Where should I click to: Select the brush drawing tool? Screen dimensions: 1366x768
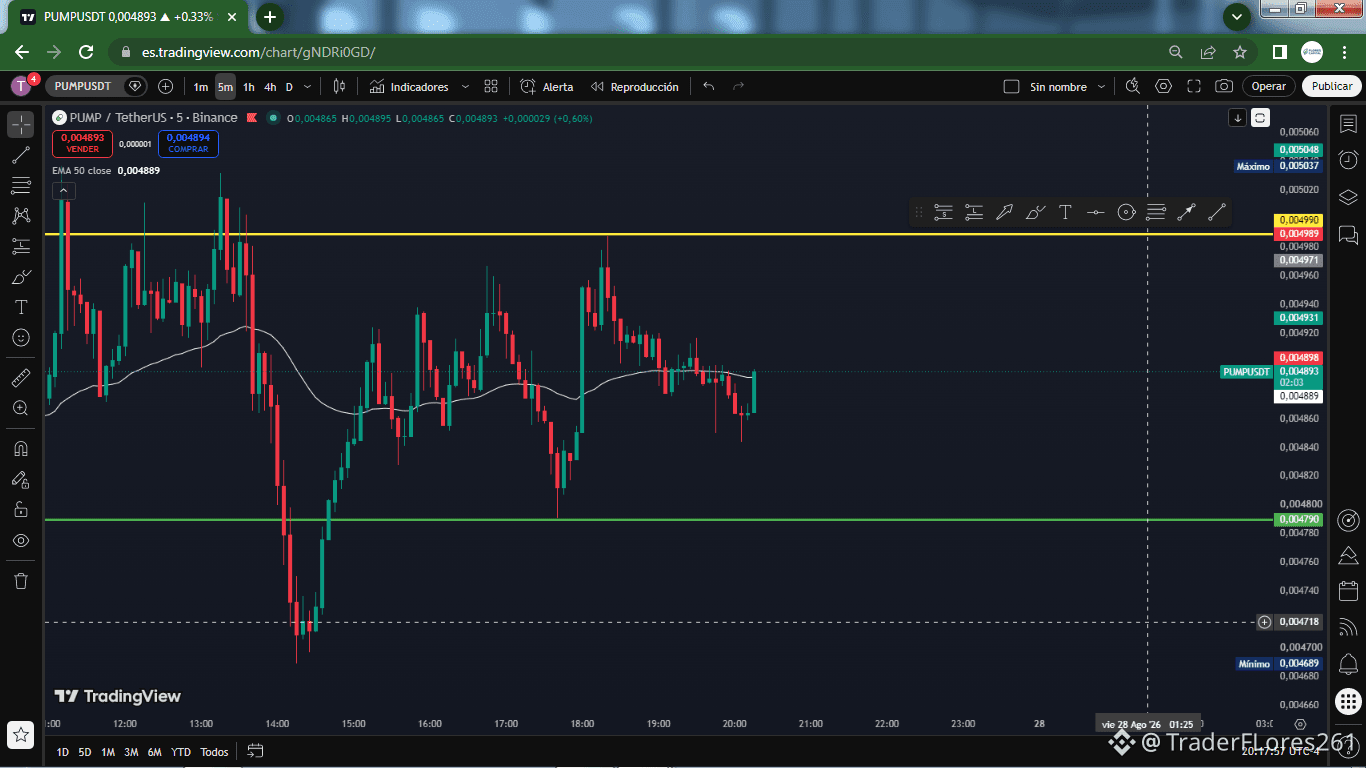[21, 277]
